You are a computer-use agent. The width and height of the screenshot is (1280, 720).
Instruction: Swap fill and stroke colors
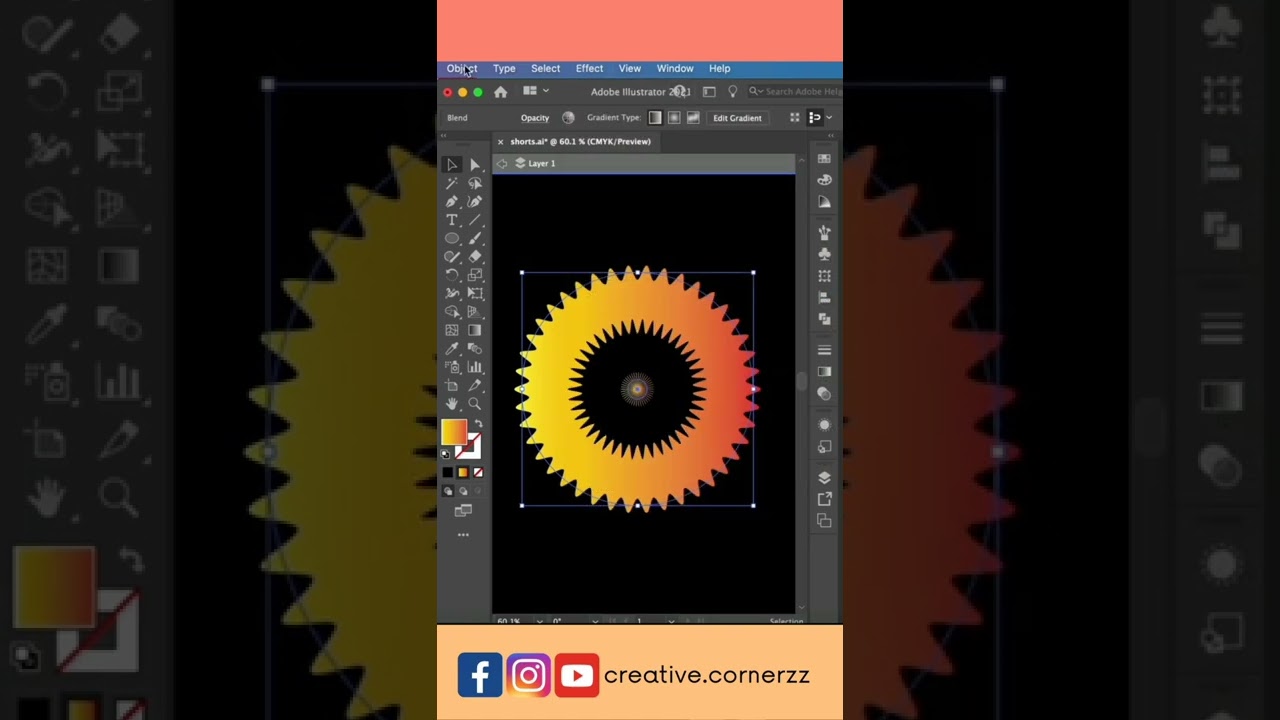478,424
